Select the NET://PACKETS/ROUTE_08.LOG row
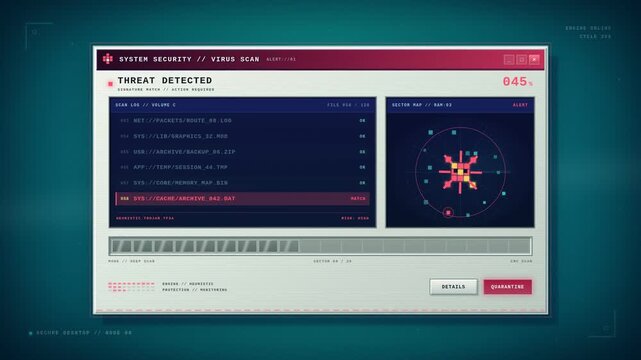The image size is (641, 360). (242, 121)
